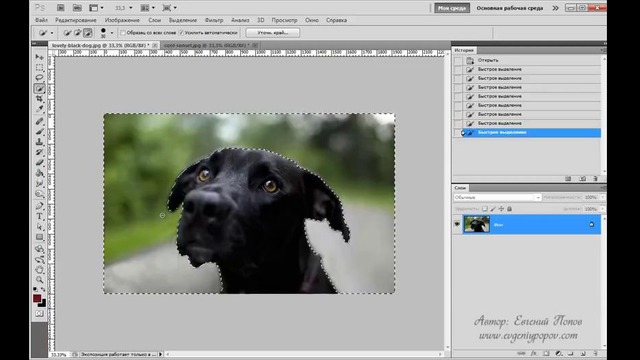Image resolution: width=640 pixels, height=360 pixels.
Task: Select the 3D Rotate tool
Action: click(39, 249)
